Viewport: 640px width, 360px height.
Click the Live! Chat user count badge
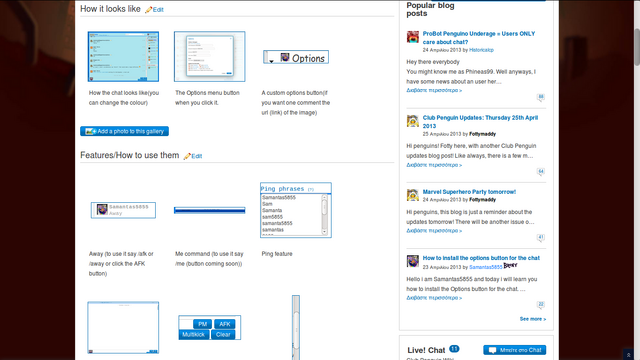[454, 349]
